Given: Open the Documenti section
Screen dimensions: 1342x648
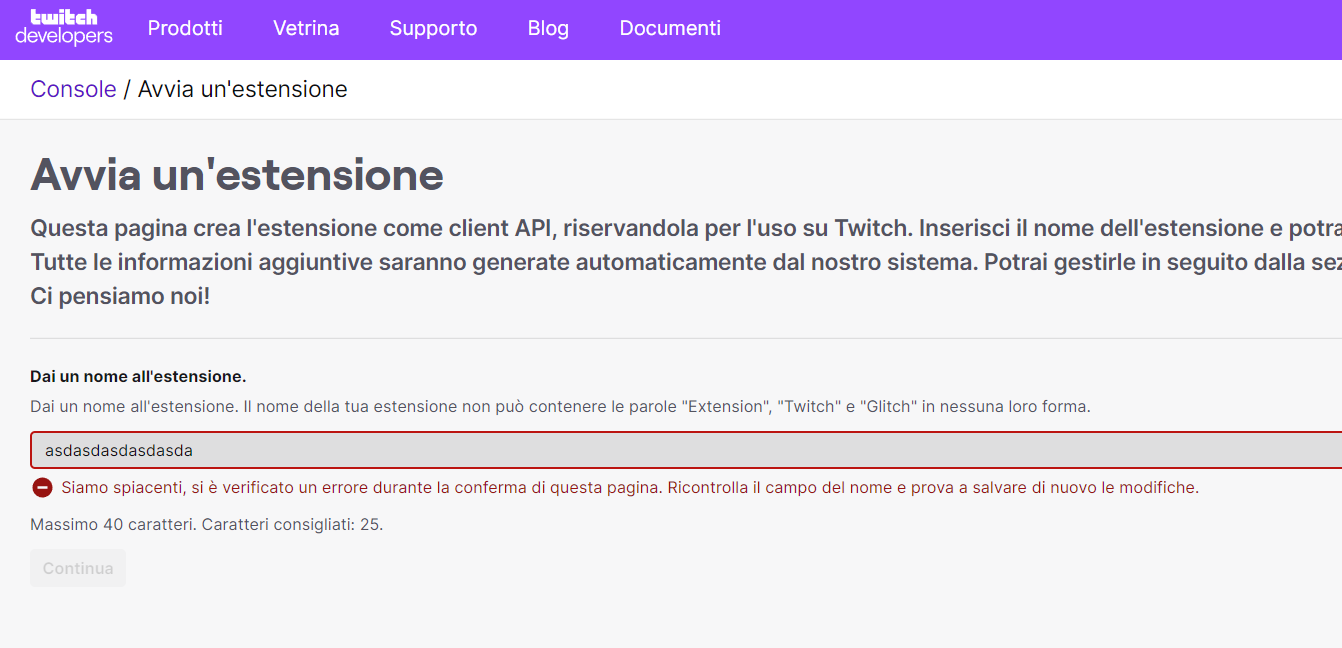Looking at the screenshot, I should (670, 28).
